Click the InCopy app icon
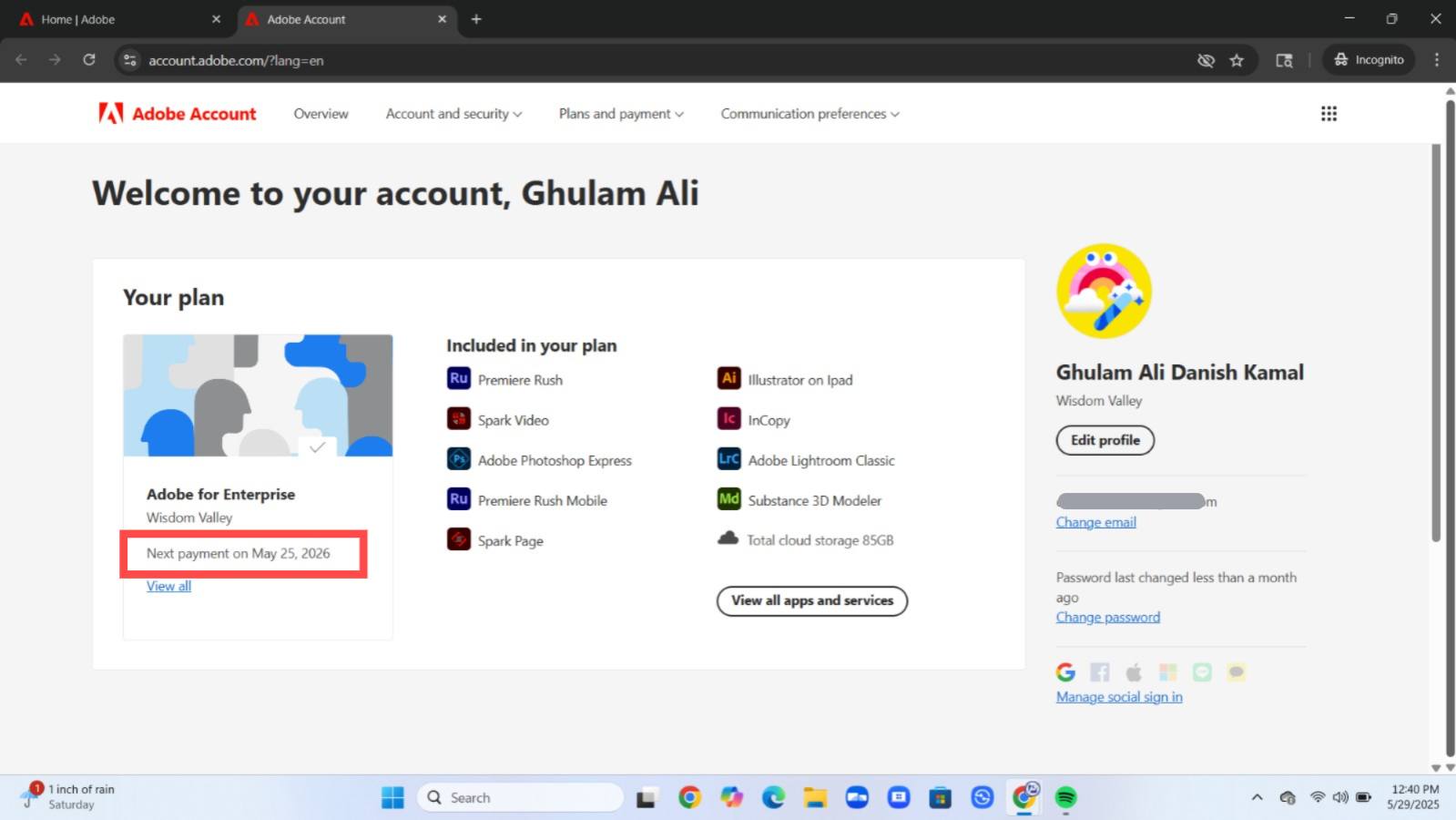The image size is (1456, 820). pos(728,418)
